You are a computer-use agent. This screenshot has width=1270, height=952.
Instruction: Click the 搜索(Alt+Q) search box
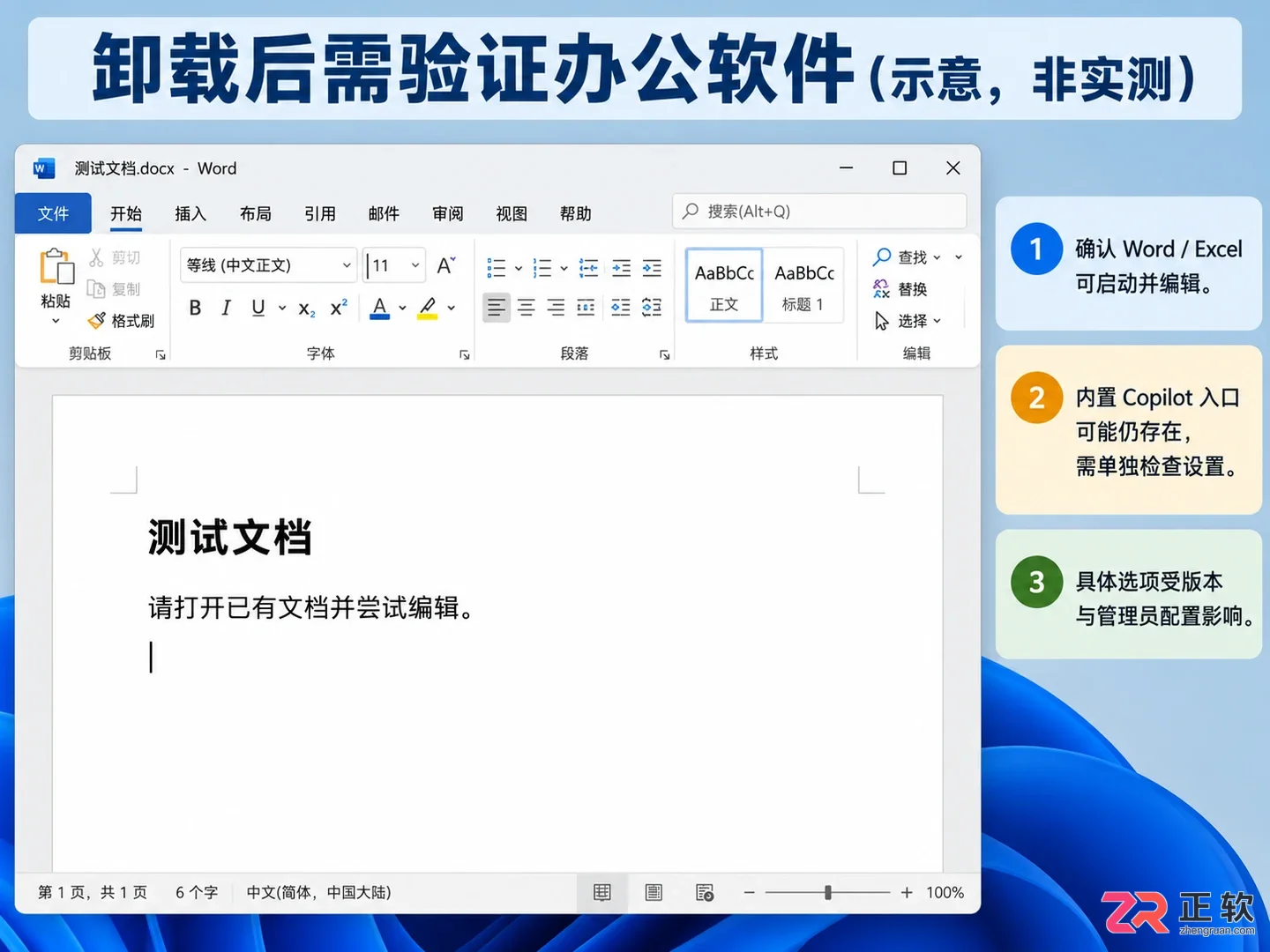point(819,212)
